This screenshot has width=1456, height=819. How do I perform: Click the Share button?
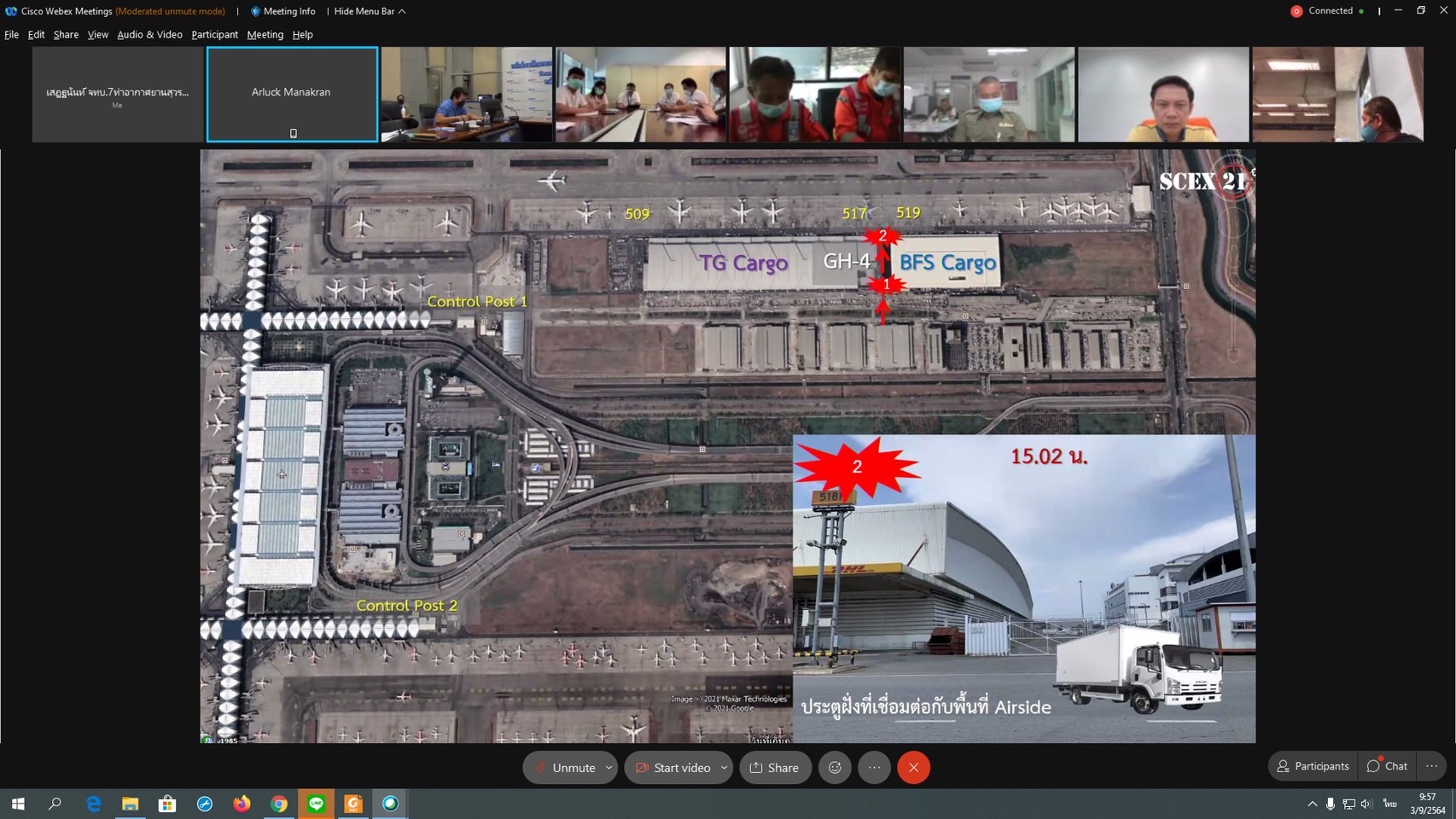(774, 767)
